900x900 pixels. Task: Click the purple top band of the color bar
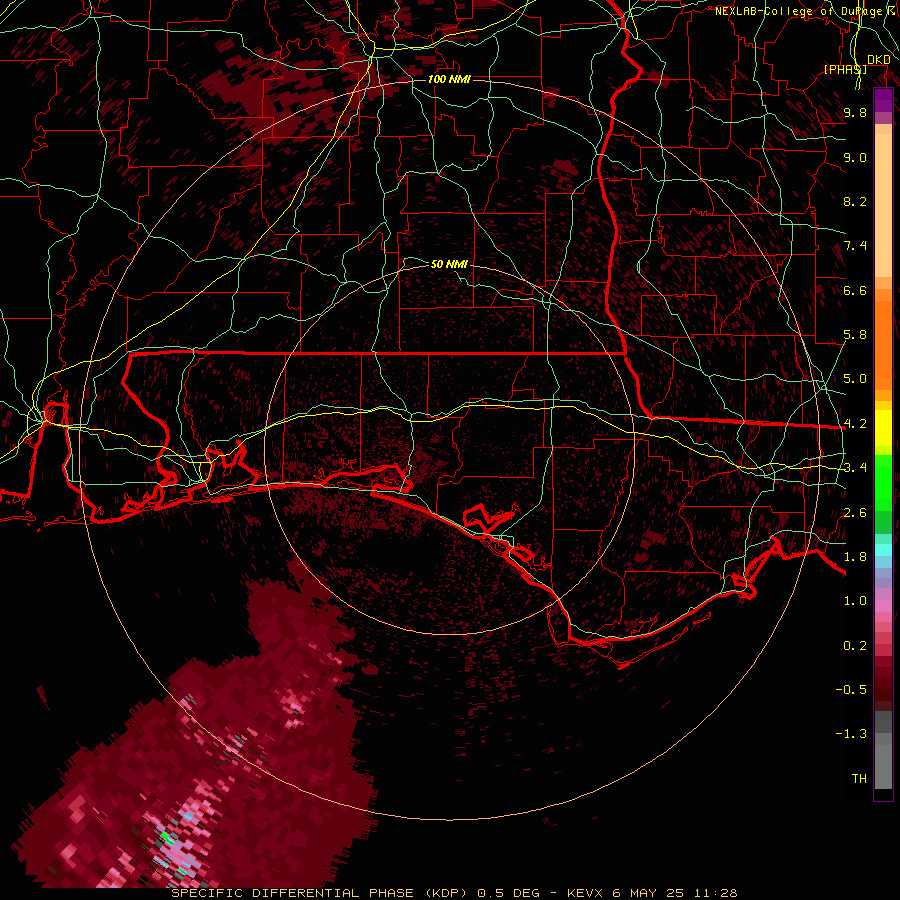pyautogui.click(x=883, y=100)
